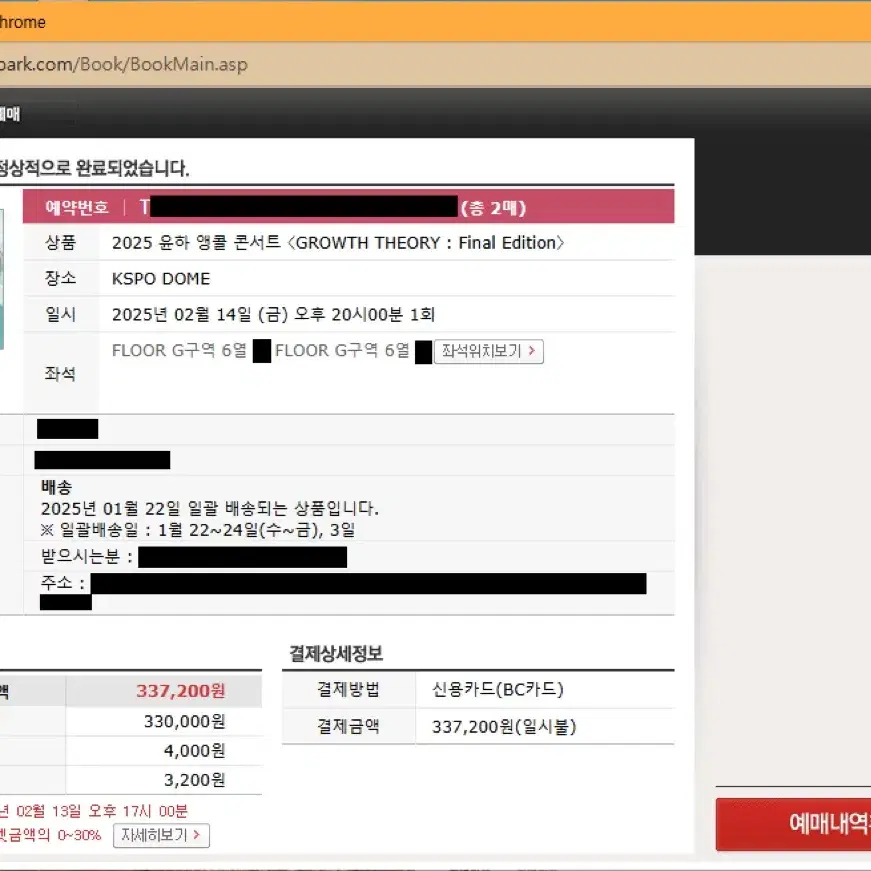This screenshot has height=871, width=871.
Task: Click the delivery fee '3,200원'
Action: [194, 780]
